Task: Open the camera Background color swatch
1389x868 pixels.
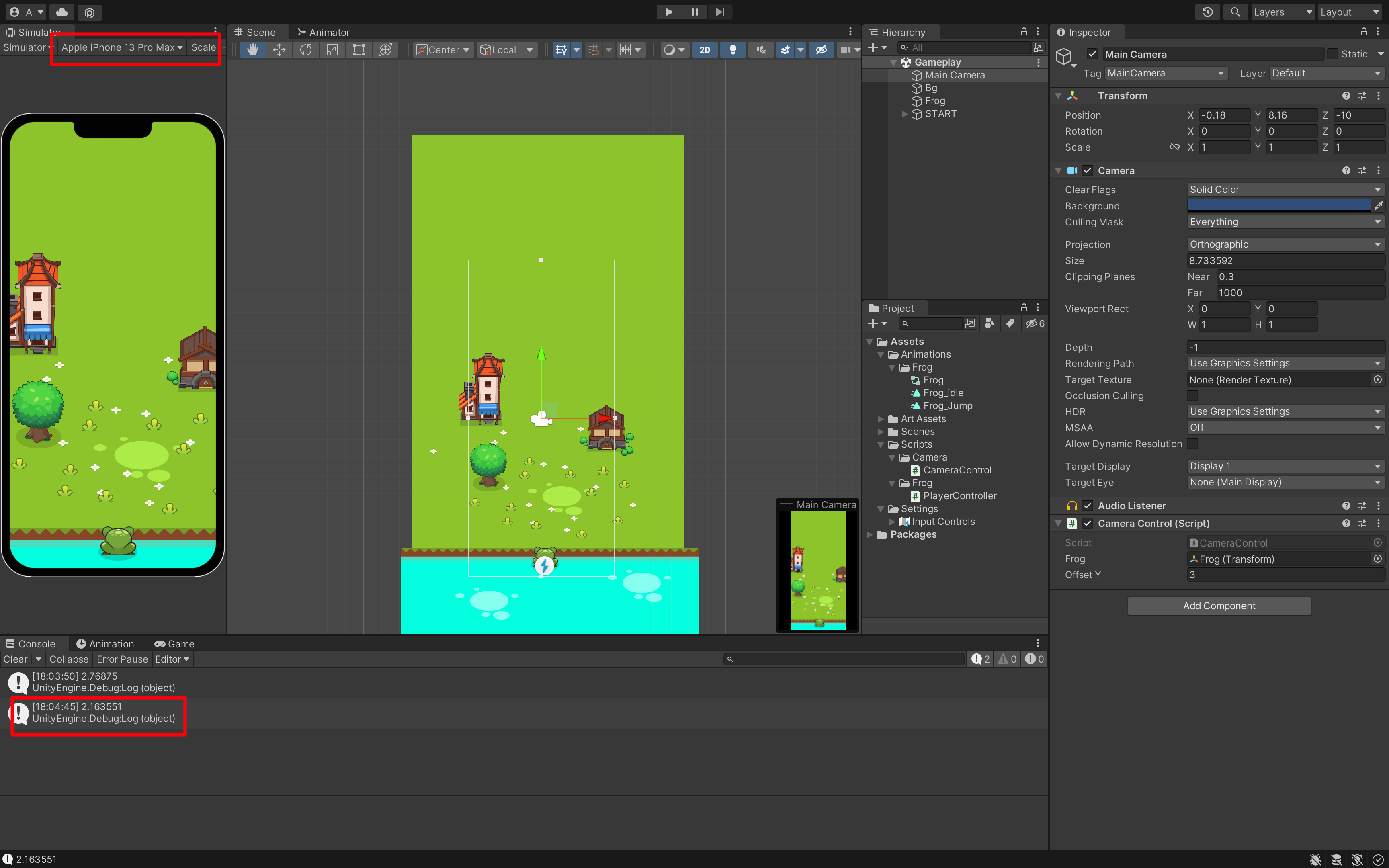Action: pyautogui.click(x=1279, y=205)
